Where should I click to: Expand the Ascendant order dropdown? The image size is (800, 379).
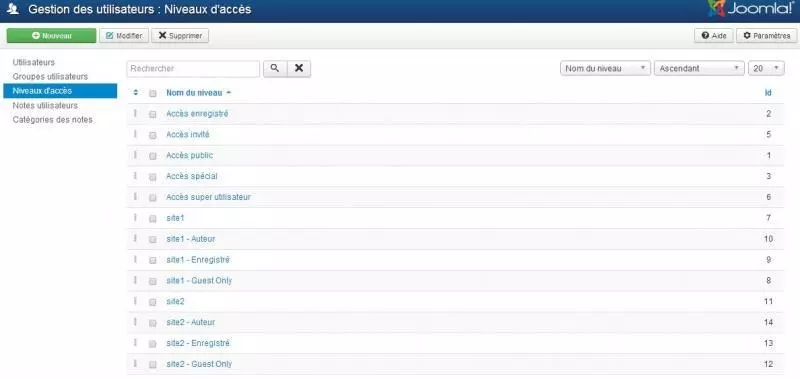699,68
